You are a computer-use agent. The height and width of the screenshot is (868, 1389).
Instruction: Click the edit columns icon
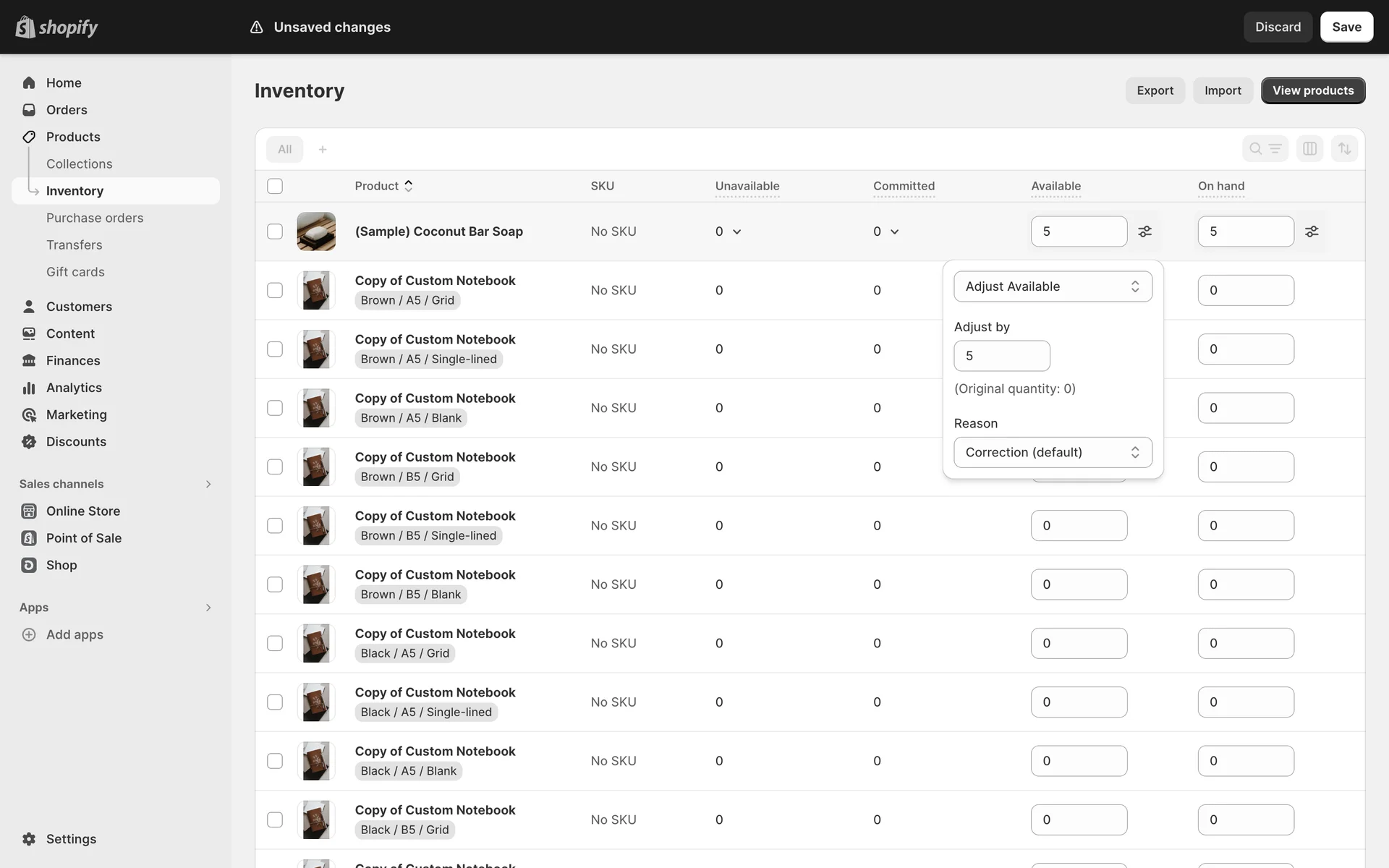click(1309, 149)
